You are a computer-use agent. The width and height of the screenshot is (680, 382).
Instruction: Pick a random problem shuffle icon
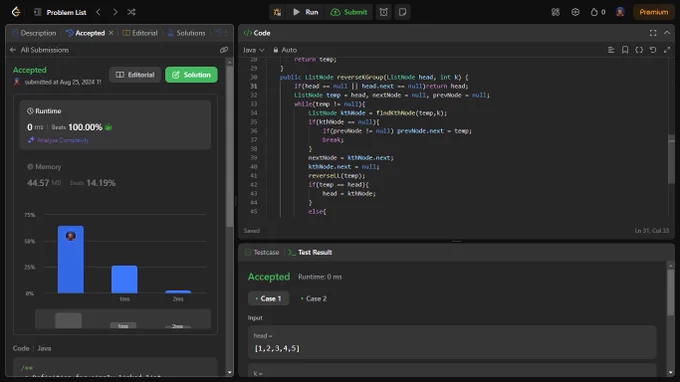coord(131,12)
